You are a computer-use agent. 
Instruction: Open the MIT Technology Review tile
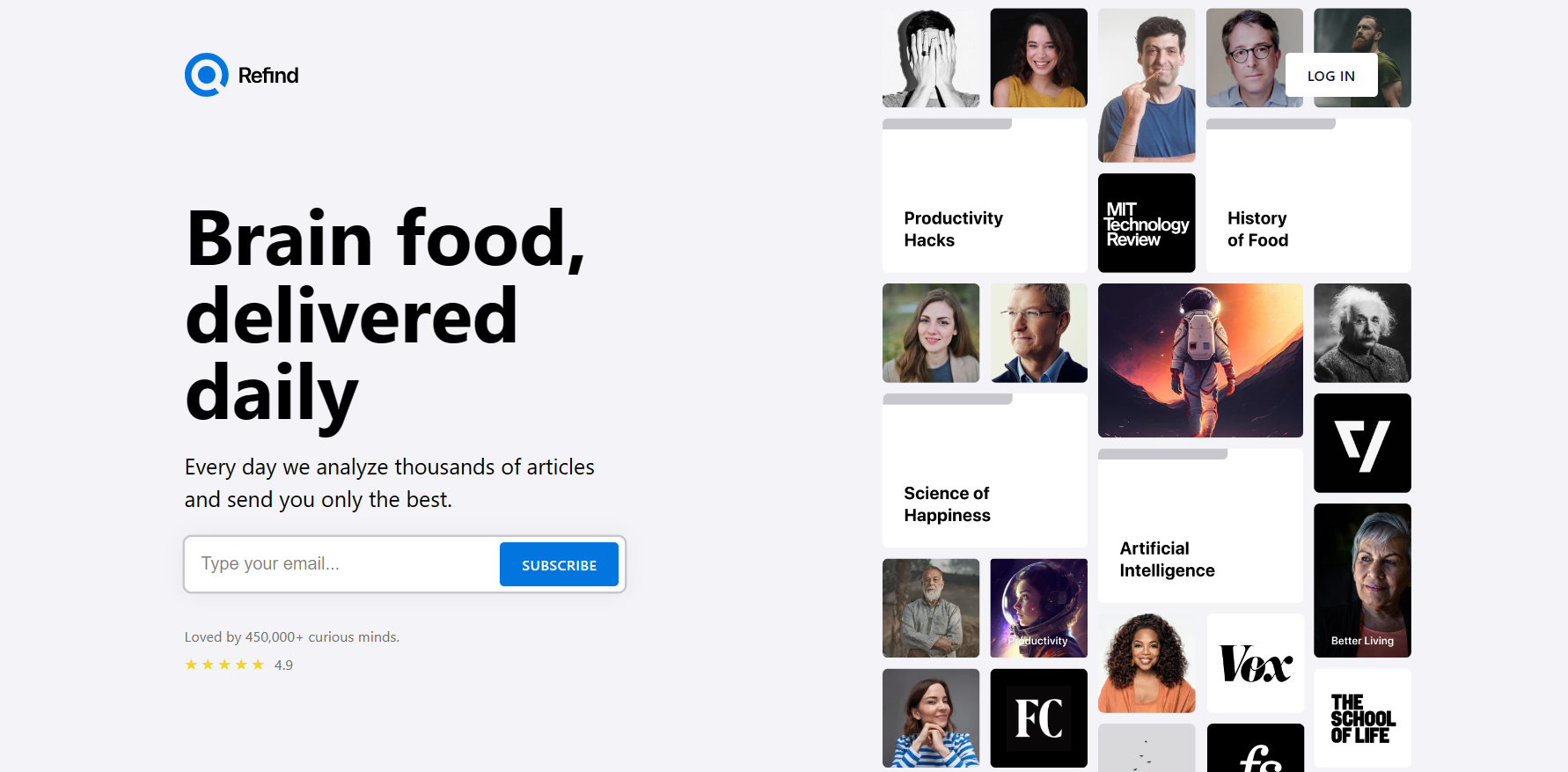pos(1147,223)
